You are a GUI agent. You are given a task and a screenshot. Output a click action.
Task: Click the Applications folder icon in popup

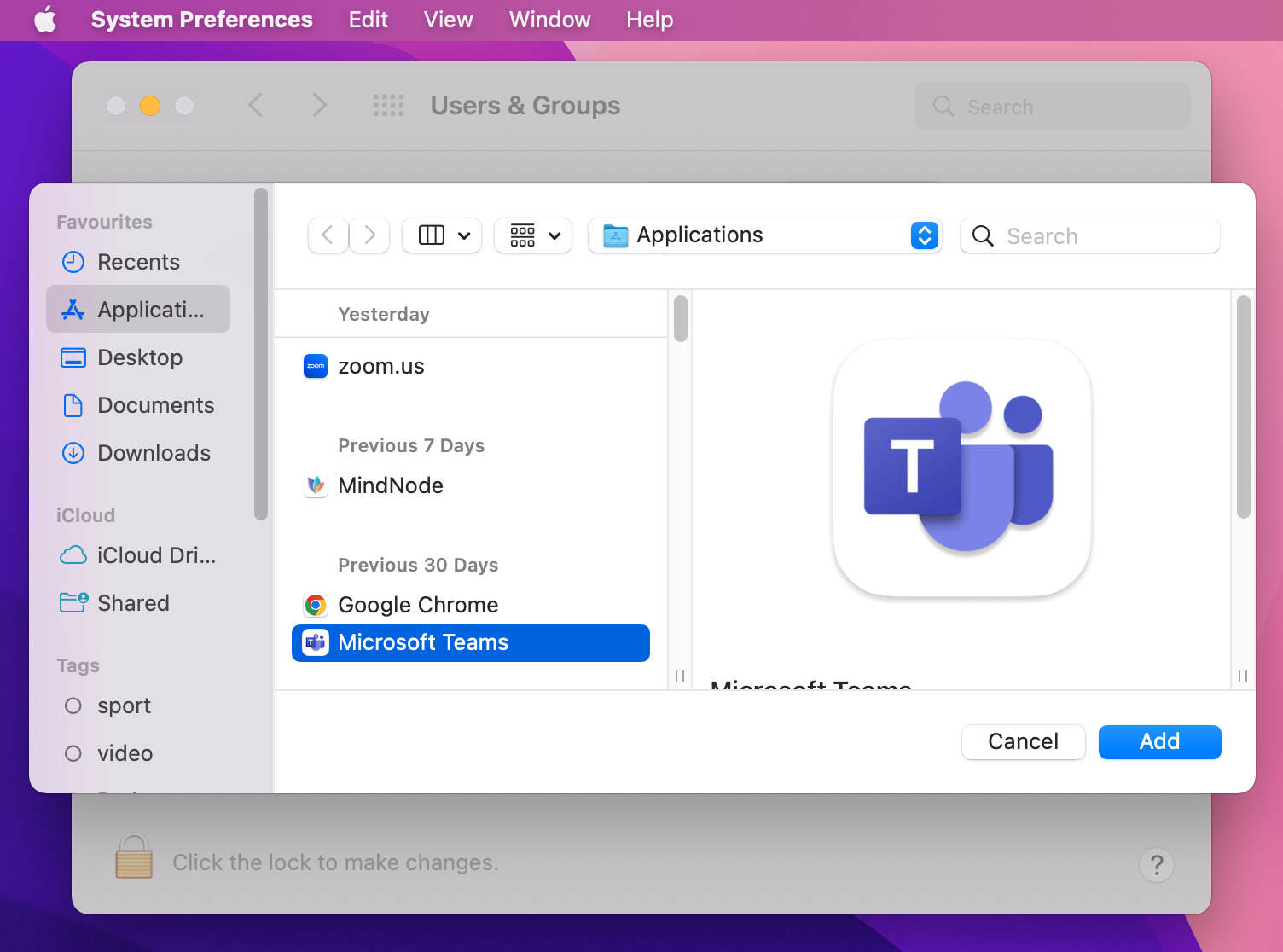tap(615, 235)
